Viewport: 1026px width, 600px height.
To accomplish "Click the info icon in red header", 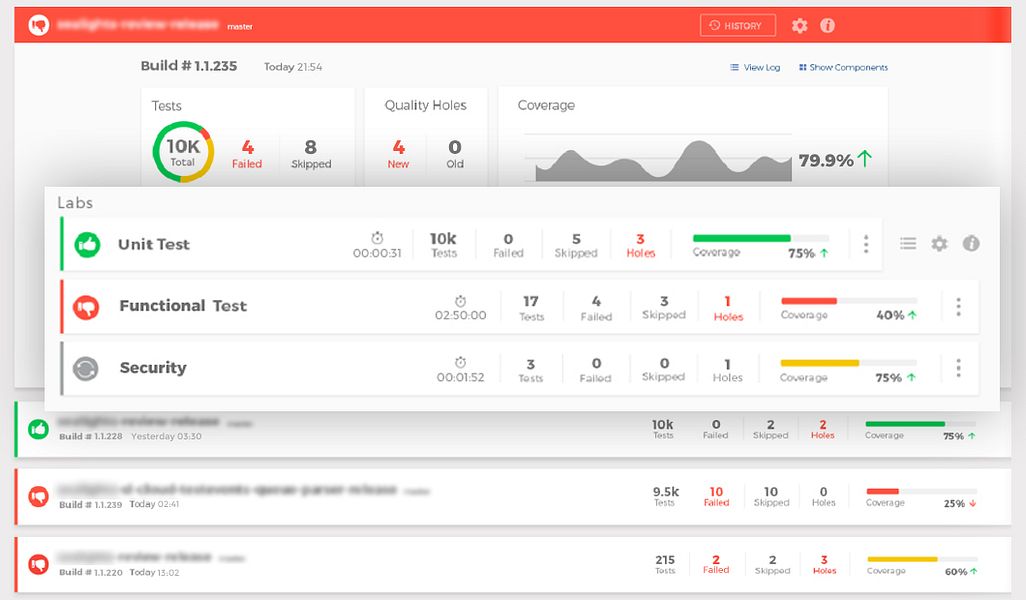I will pyautogui.click(x=828, y=26).
